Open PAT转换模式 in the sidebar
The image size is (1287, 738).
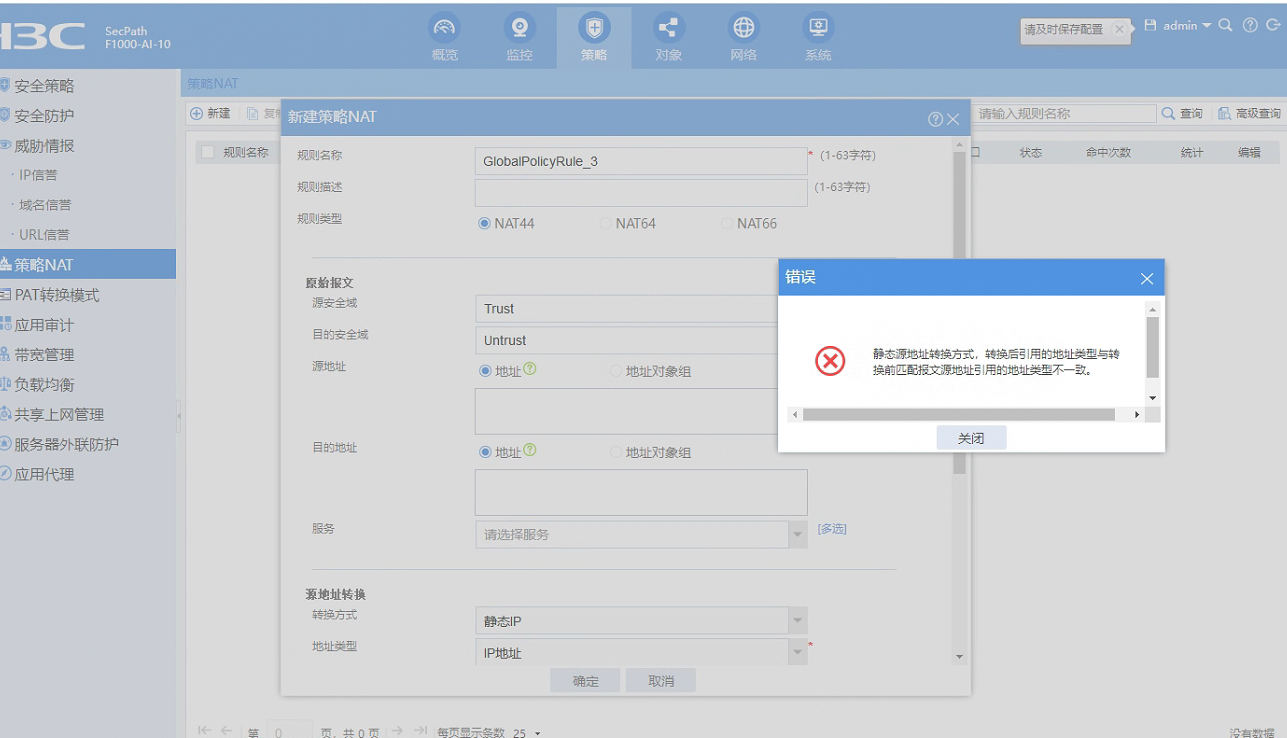[56, 295]
